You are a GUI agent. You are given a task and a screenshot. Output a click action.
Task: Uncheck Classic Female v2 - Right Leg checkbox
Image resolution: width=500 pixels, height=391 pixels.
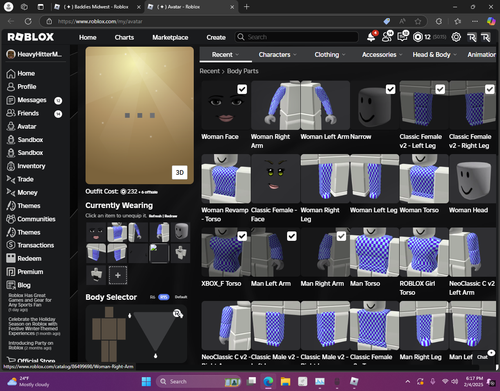tap(490, 89)
